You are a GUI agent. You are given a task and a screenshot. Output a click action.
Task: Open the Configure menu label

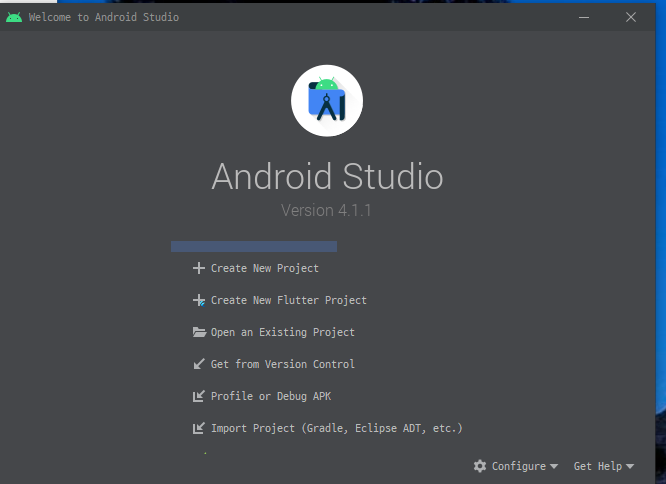pyautogui.click(x=519, y=466)
